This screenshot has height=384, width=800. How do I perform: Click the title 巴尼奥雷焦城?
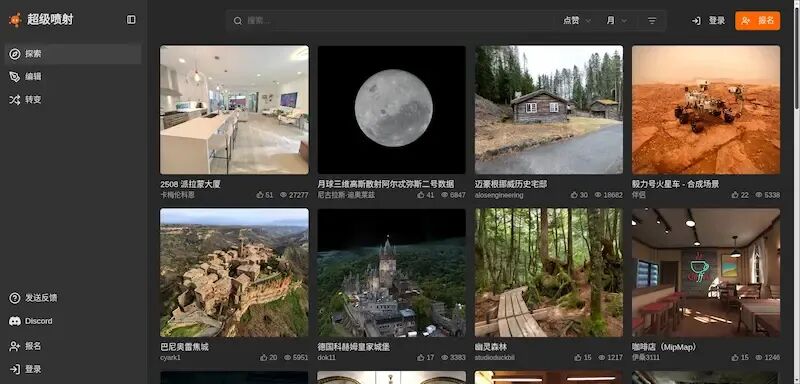click(x=184, y=347)
